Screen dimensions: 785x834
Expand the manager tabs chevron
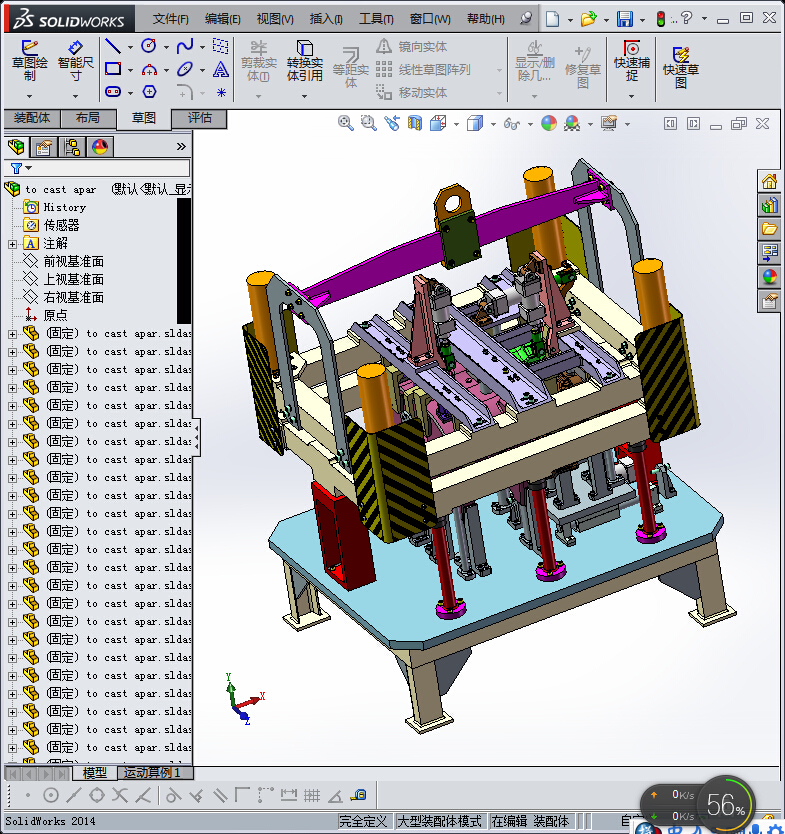(181, 146)
